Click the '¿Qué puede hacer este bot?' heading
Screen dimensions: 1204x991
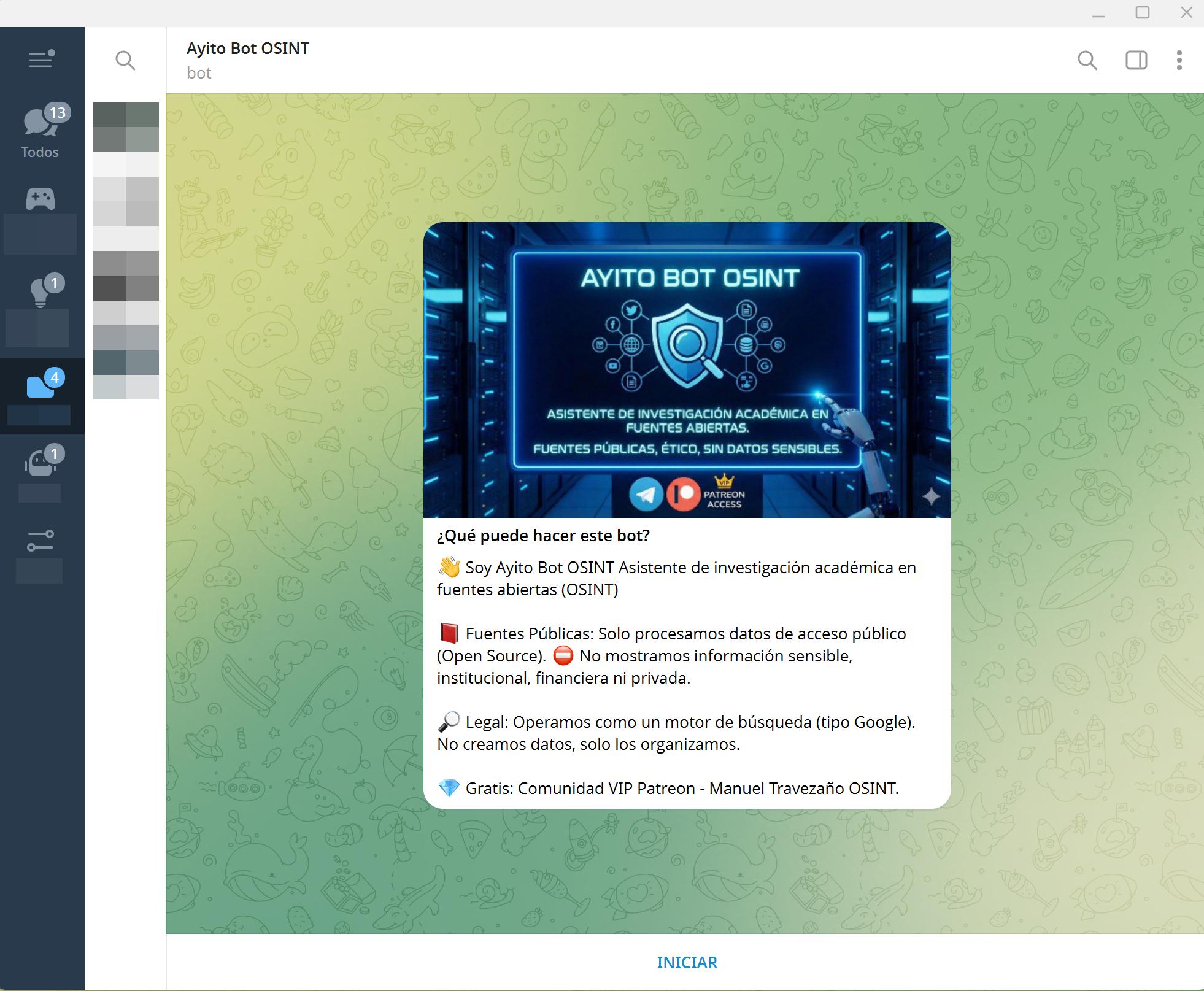pyautogui.click(x=543, y=536)
